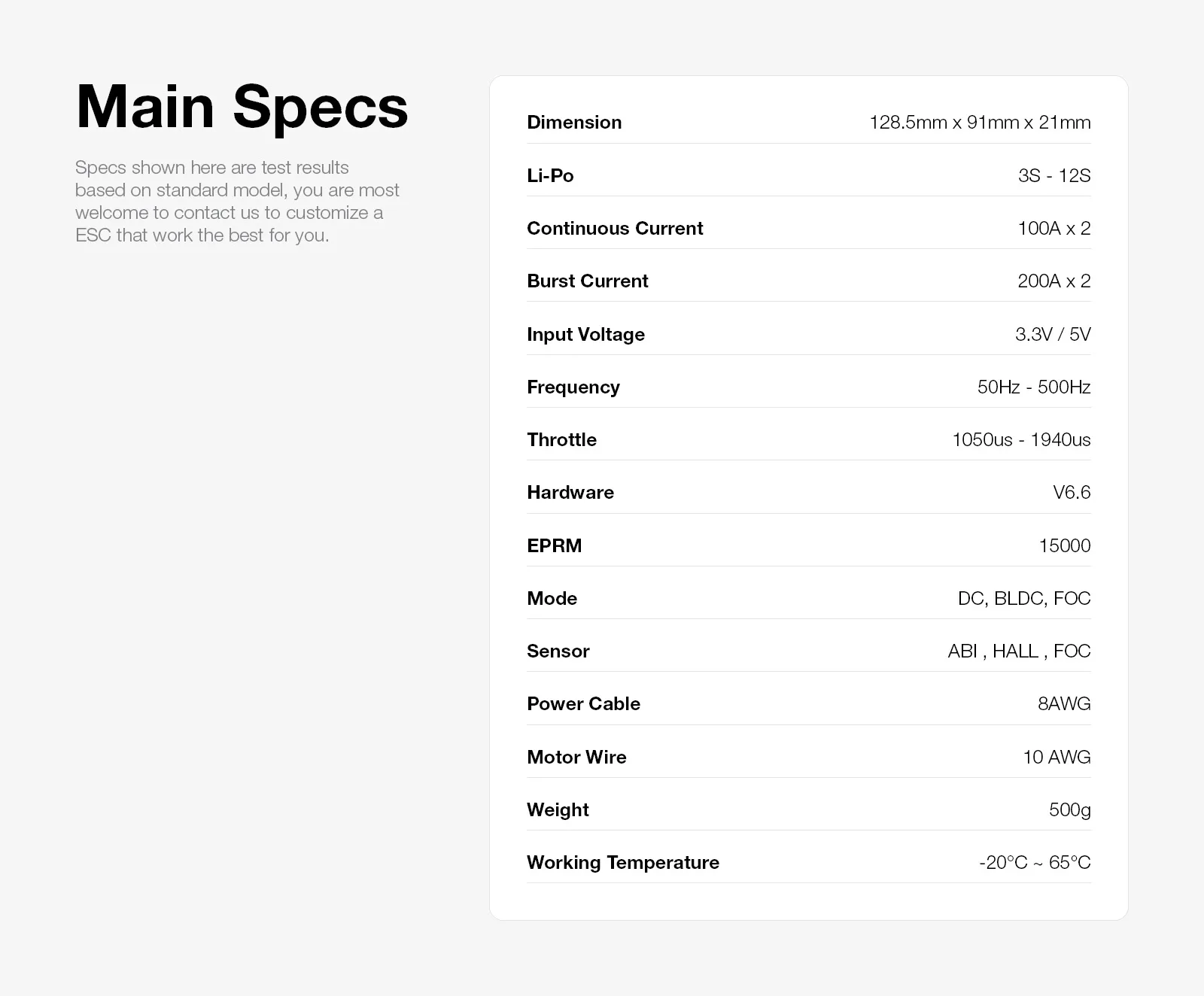Click the specs description paragraph
The image size is (1204, 996).
[x=237, y=202]
